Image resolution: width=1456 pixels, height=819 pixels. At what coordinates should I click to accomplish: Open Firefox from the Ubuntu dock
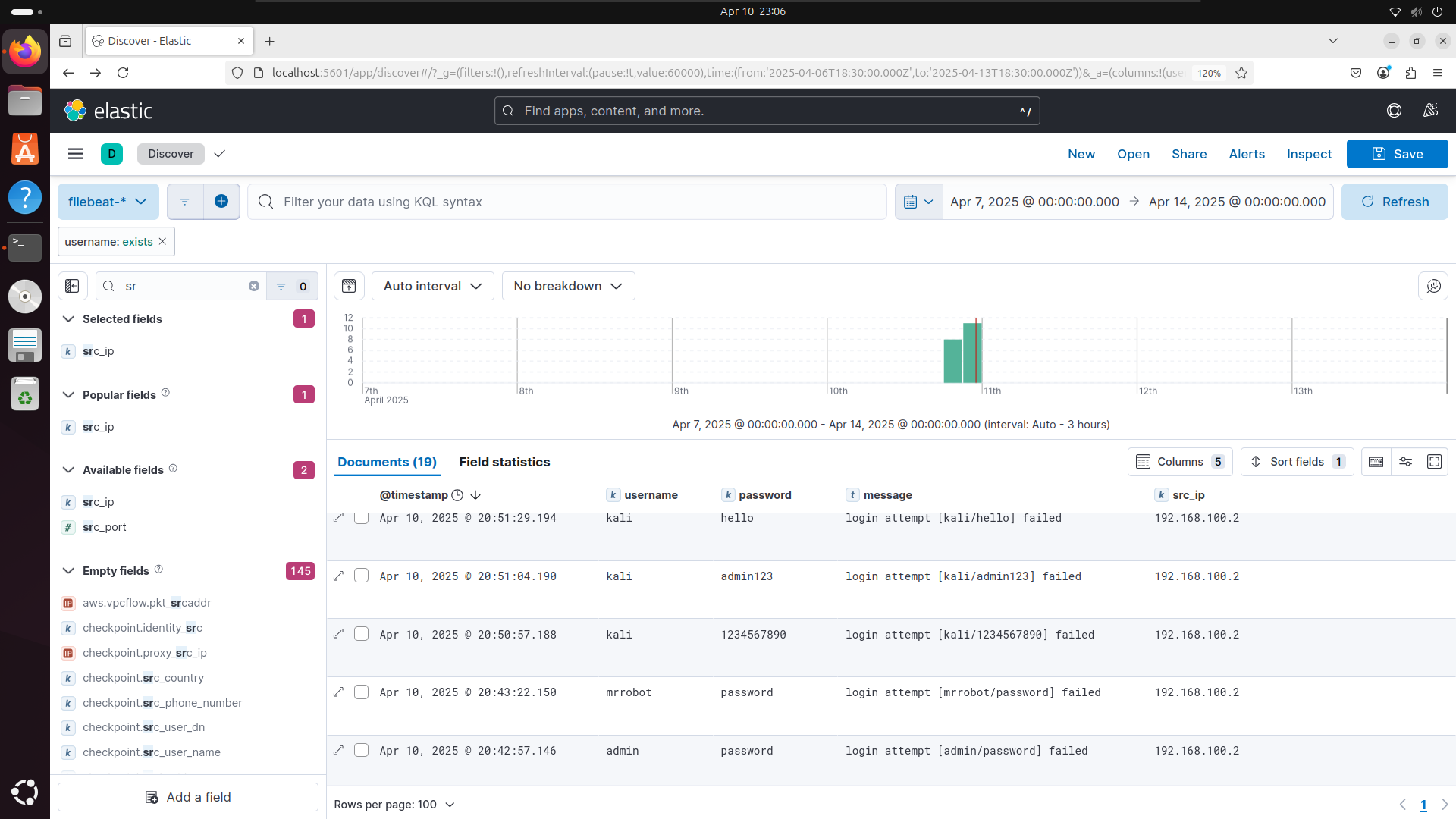tap(25, 52)
